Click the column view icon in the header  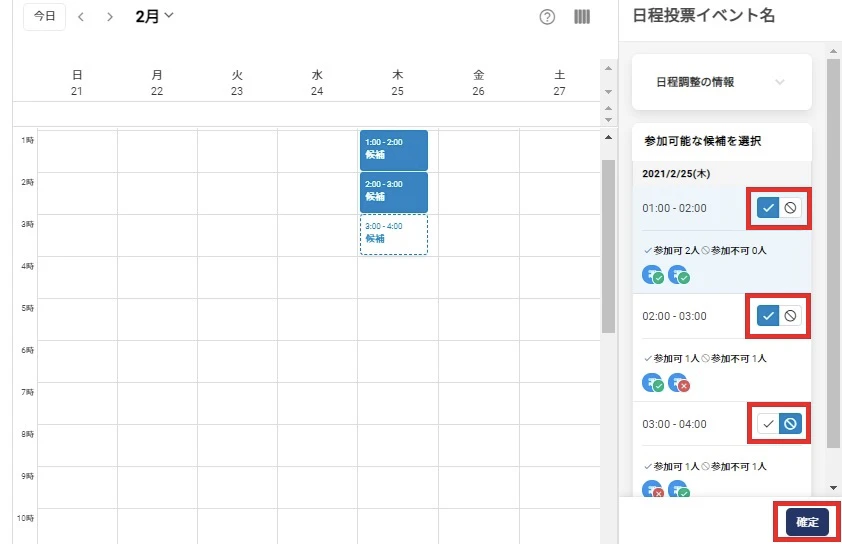[582, 17]
